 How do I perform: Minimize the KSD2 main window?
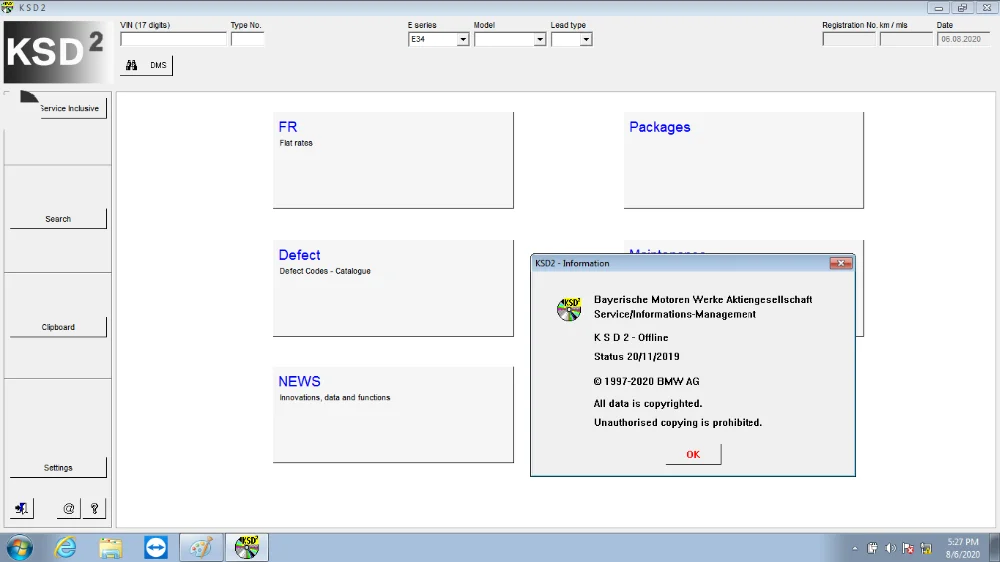[938, 8]
